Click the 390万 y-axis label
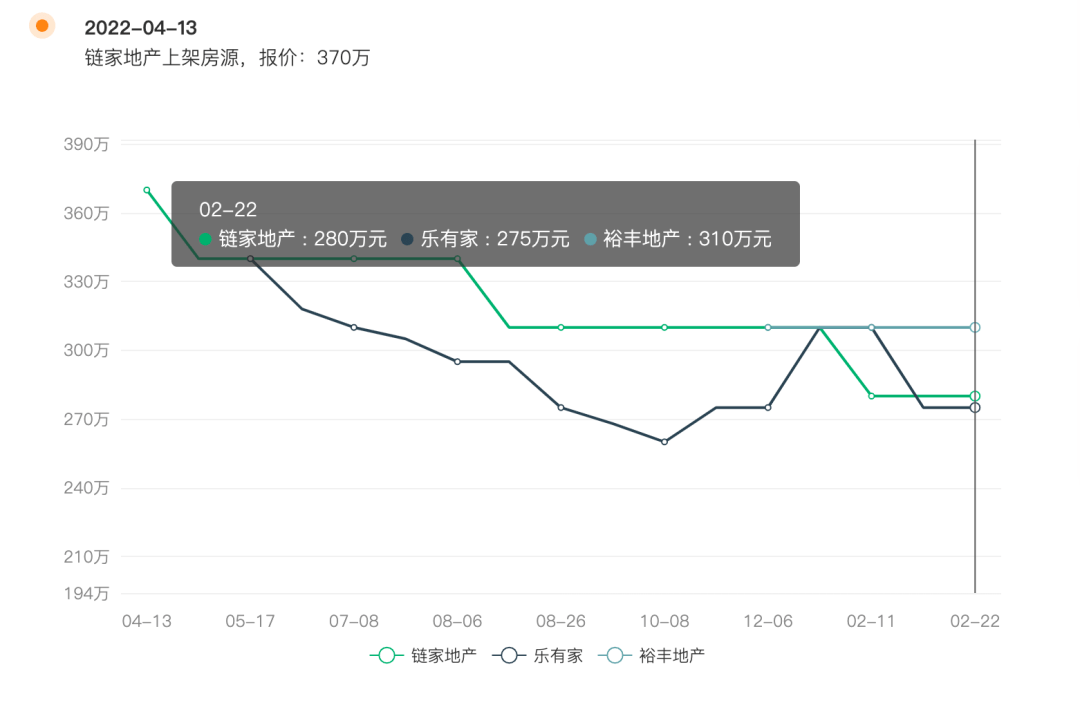Screen dimensions: 1080x705 click(x=86, y=144)
